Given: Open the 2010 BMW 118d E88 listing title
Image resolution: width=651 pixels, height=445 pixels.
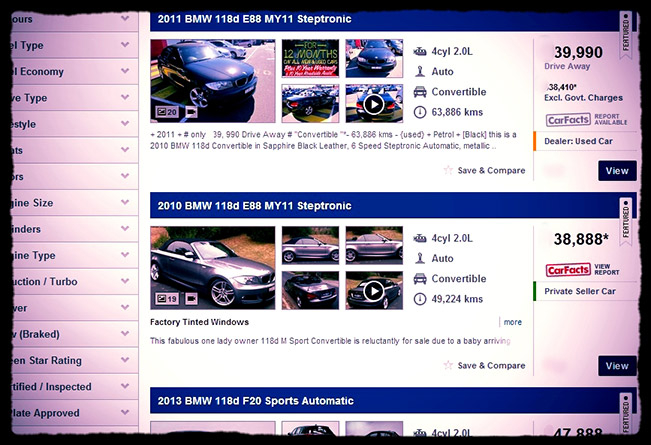Looking at the screenshot, I should coord(255,206).
